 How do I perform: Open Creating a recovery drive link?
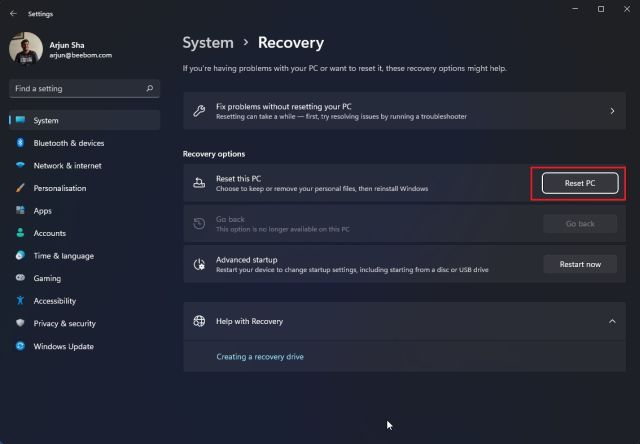260,357
